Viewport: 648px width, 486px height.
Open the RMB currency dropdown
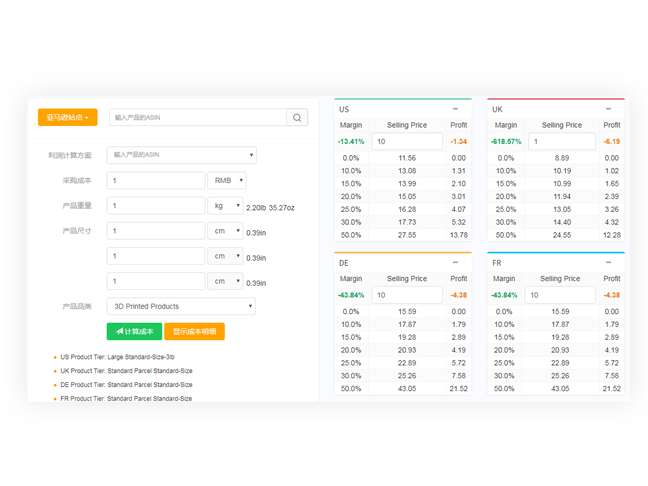225,181
